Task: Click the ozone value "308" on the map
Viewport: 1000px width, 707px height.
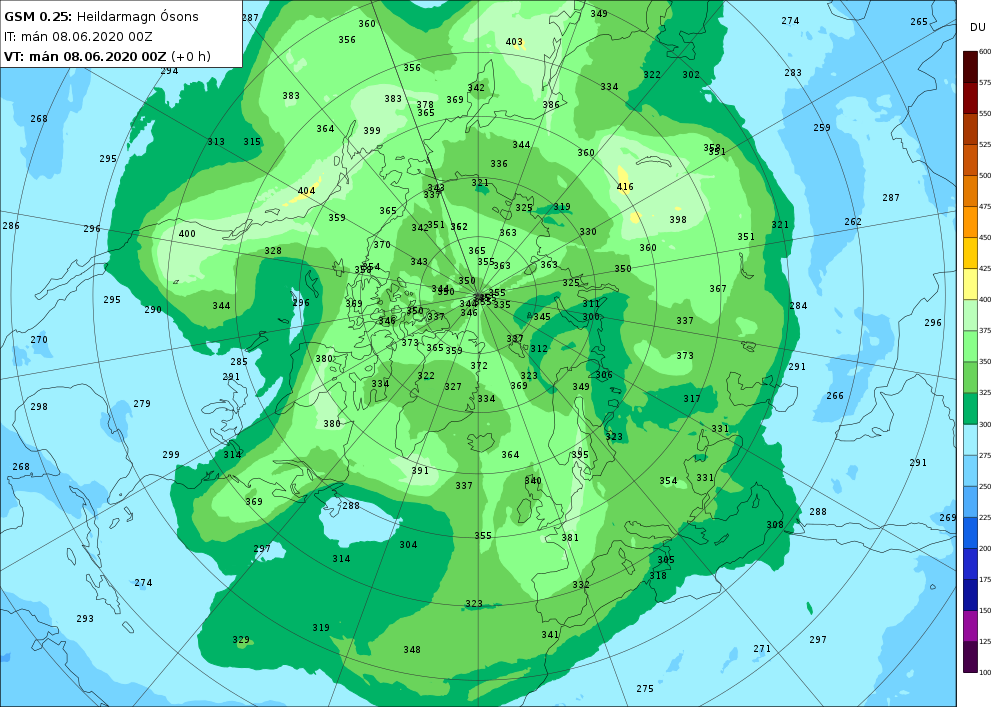Action: click(x=775, y=525)
